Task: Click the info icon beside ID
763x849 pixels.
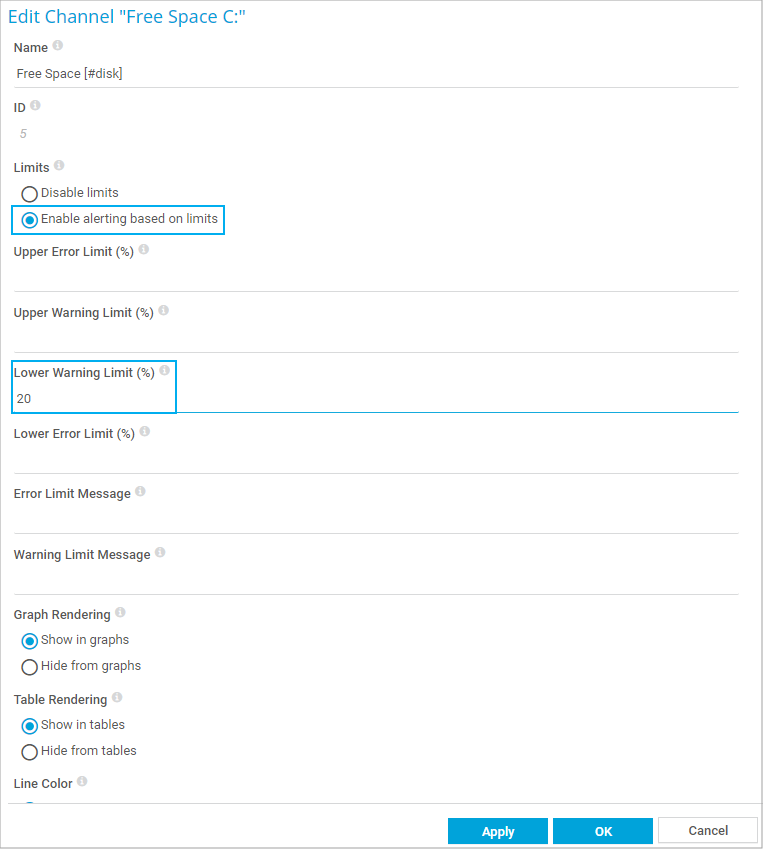Action: (x=36, y=105)
